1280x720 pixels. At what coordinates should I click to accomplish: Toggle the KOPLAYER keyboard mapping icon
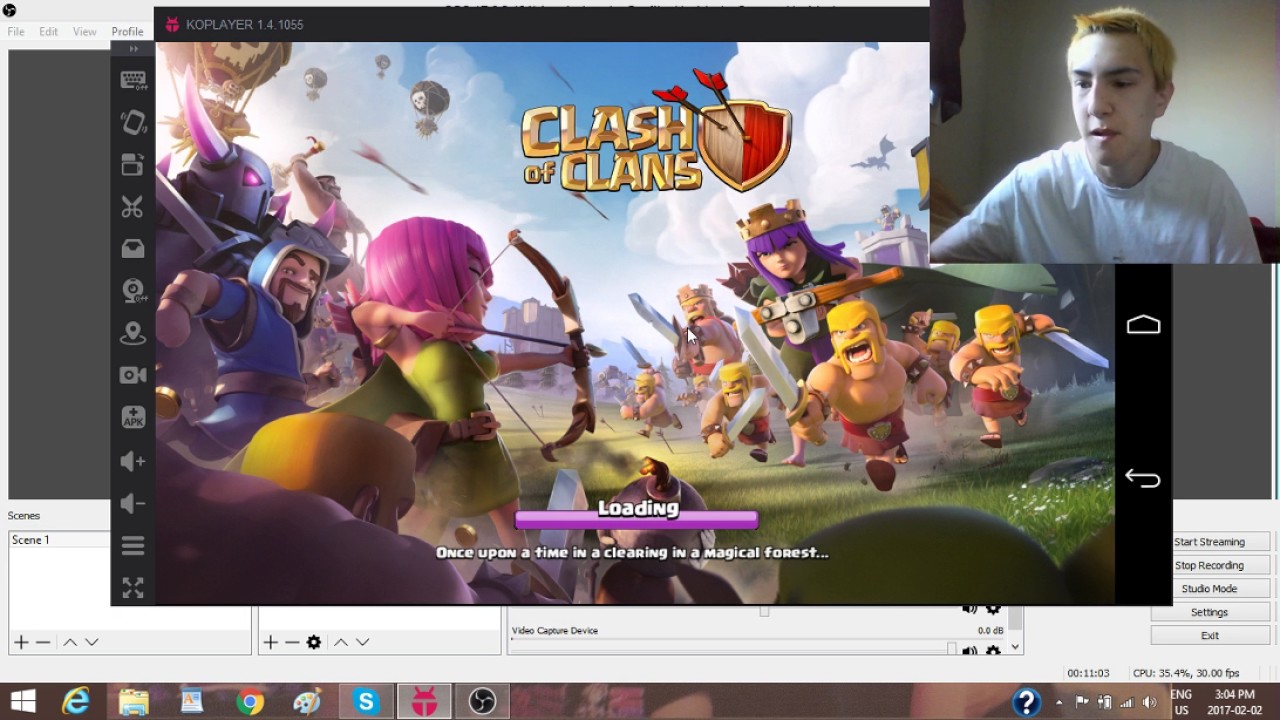point(133,81)
